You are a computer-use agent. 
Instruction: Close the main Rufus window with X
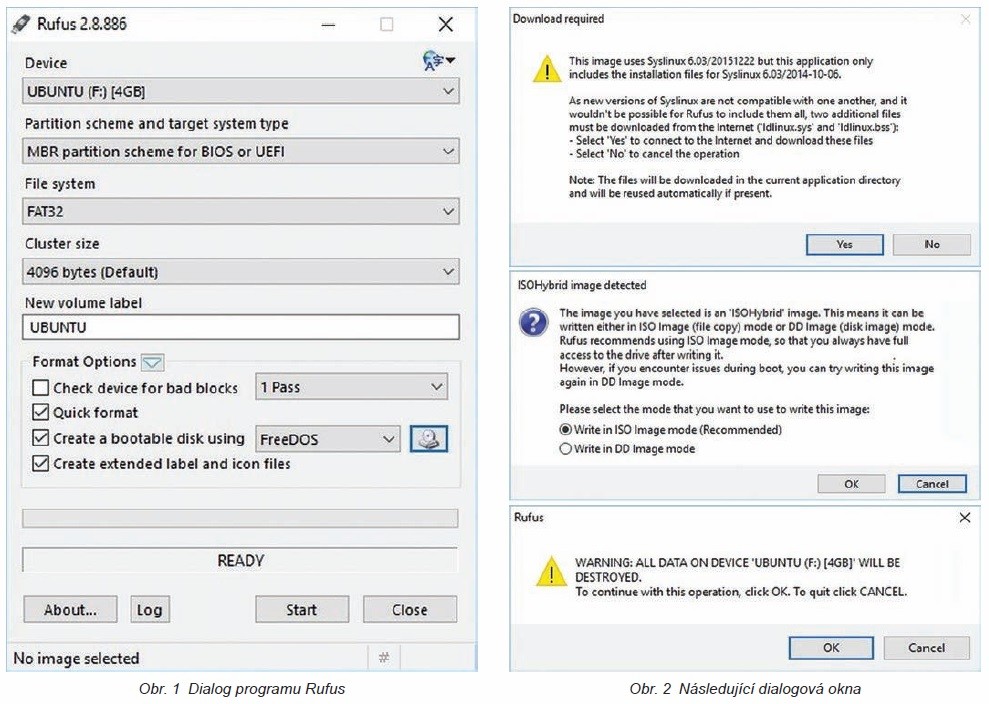coord(445,25)
